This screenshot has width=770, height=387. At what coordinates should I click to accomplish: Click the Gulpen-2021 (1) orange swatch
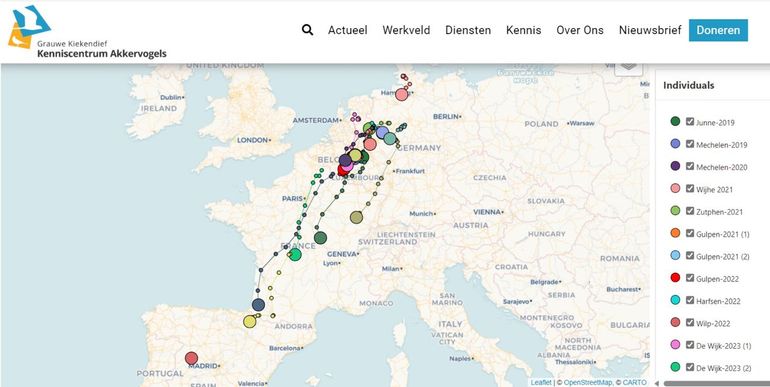(675, 233)
